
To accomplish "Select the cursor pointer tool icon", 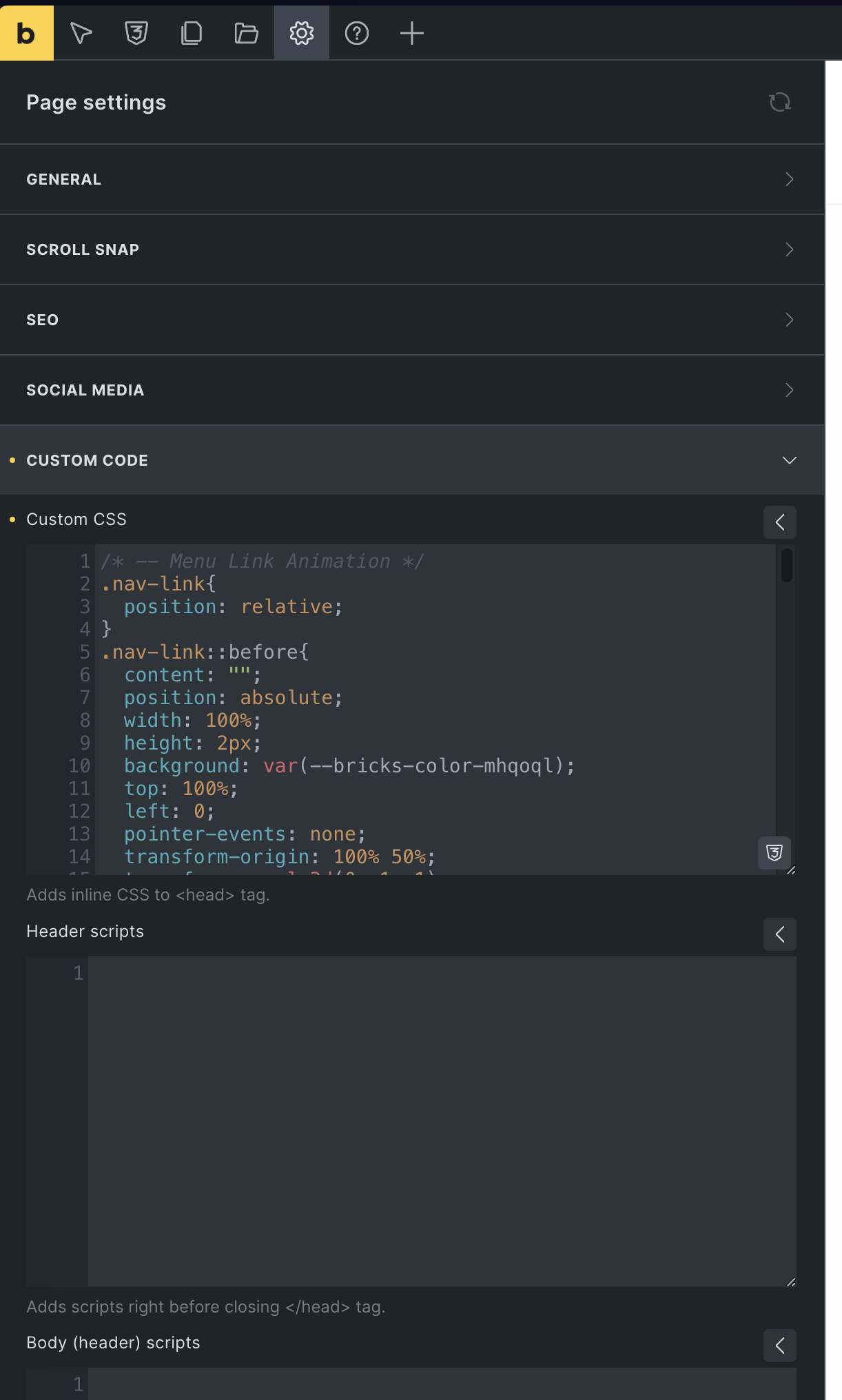I will click(81, 33).
